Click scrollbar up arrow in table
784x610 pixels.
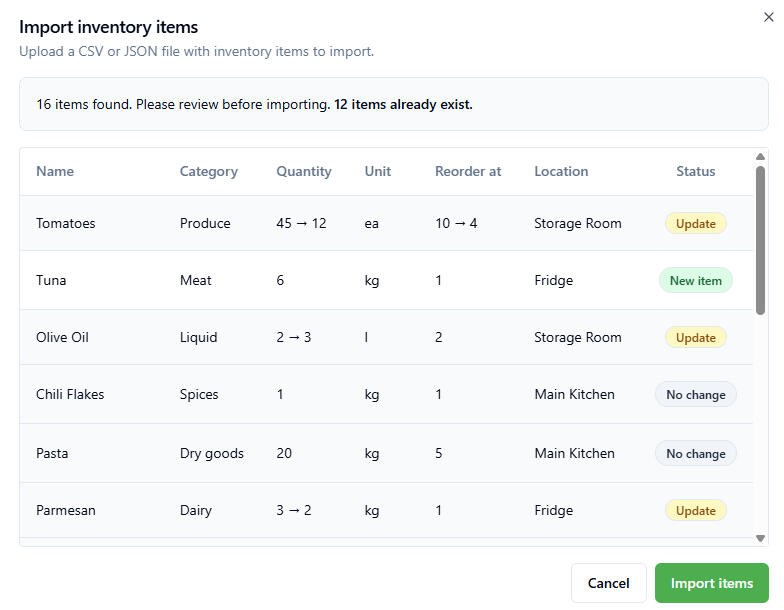point(760,157)
